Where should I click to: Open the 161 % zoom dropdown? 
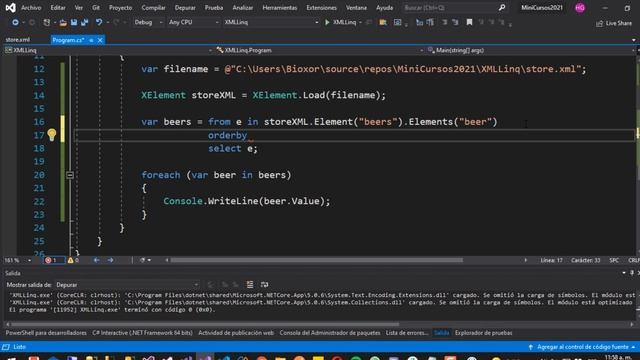pos(18,260)
